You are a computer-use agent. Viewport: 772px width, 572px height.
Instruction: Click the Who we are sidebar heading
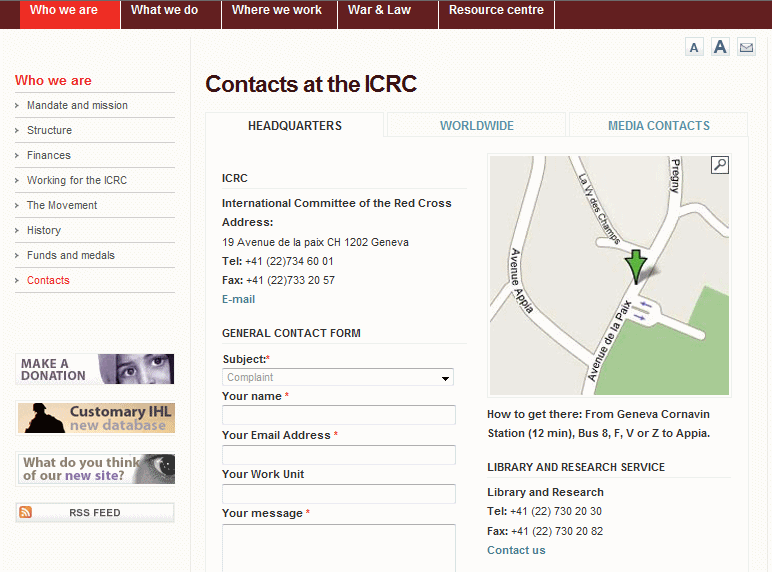pyautogui.click(x=53, y=80)
